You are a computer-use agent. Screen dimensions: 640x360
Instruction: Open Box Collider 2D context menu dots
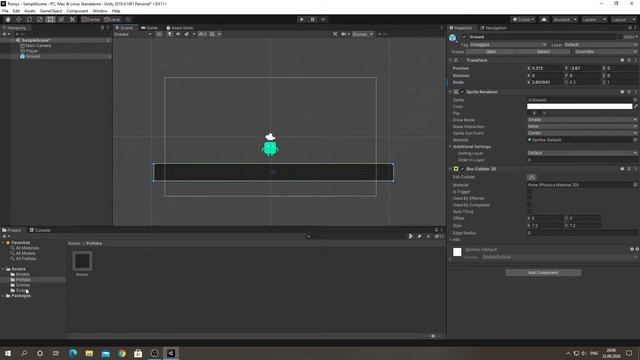click(636, 169)
